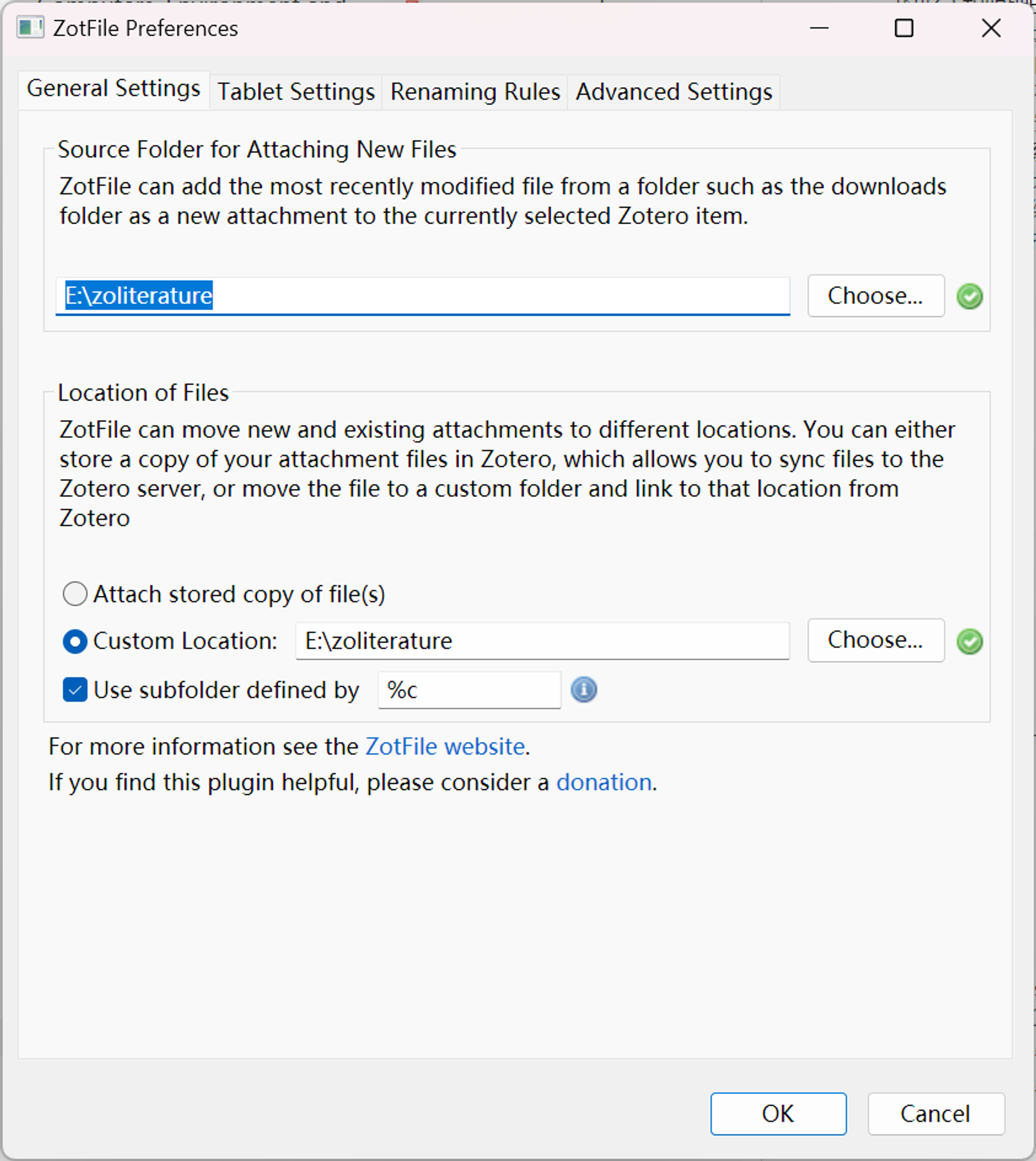Select Attach stored copy of file(s)
The height and width of the screenshot is (1161, 1036).
click(75, 593)
